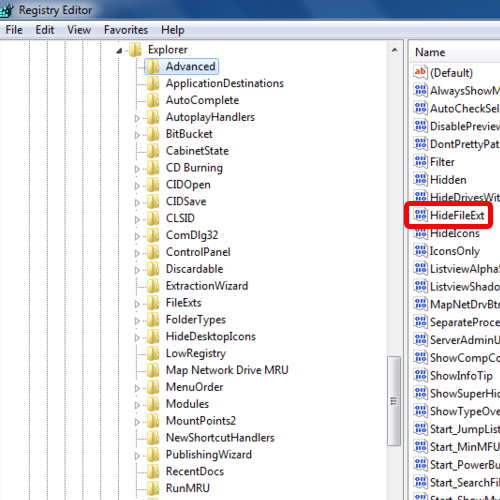
Task: Open the Help menu
Action: (x=172, y=30)
